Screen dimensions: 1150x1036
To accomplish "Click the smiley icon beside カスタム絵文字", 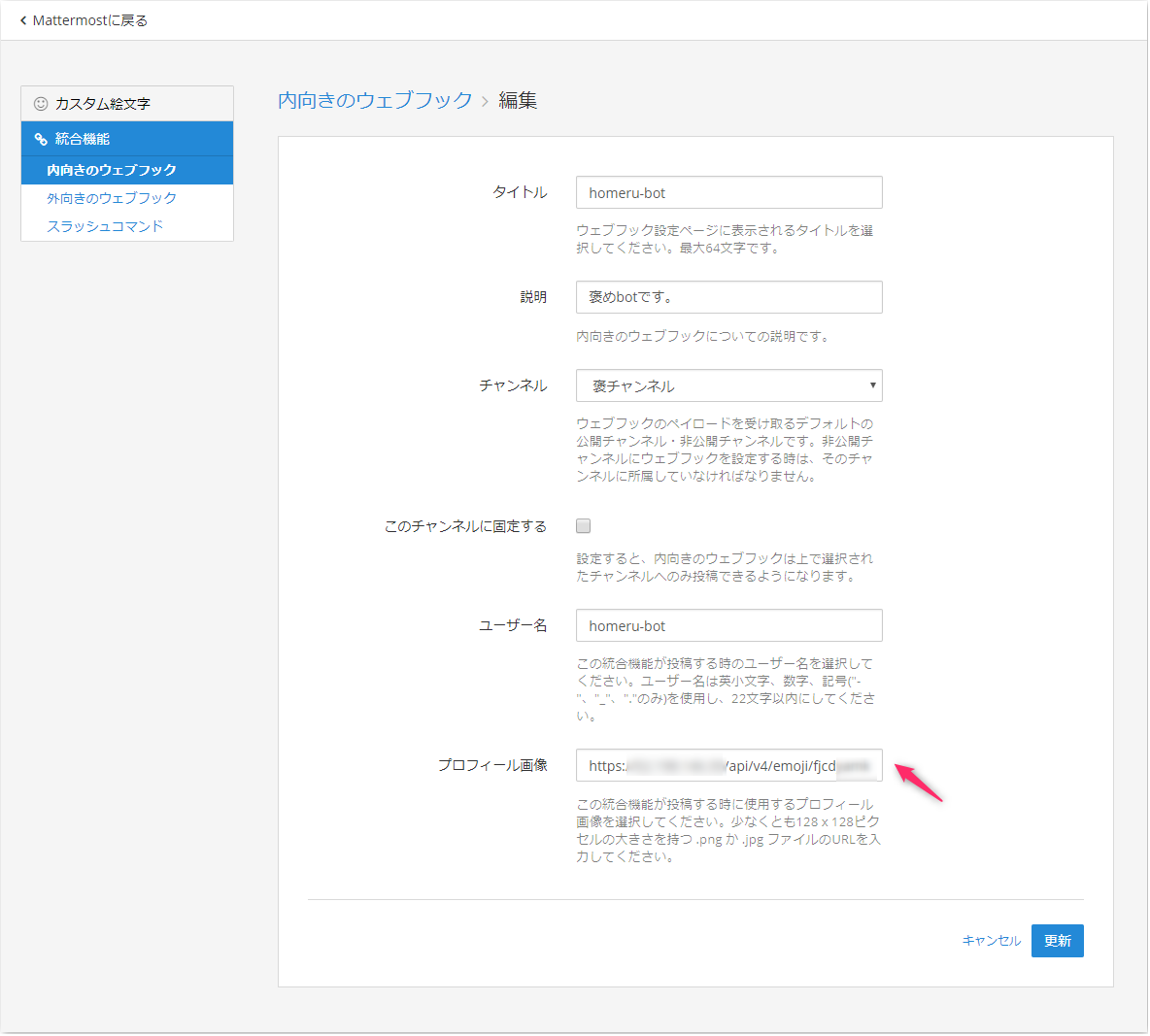I will pyautogui.click(x=39, y=103).
